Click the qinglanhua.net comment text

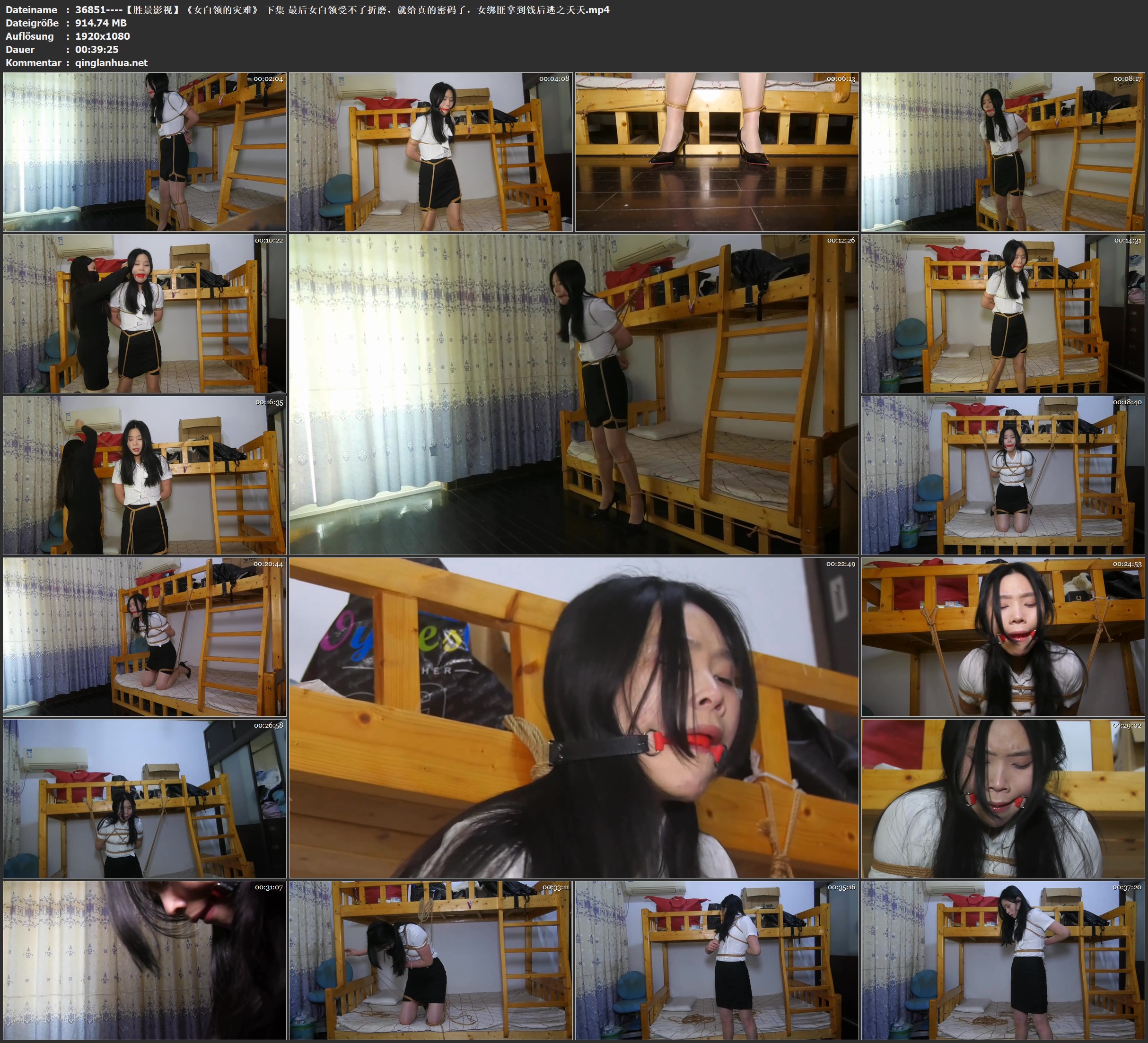pos(111,62)
